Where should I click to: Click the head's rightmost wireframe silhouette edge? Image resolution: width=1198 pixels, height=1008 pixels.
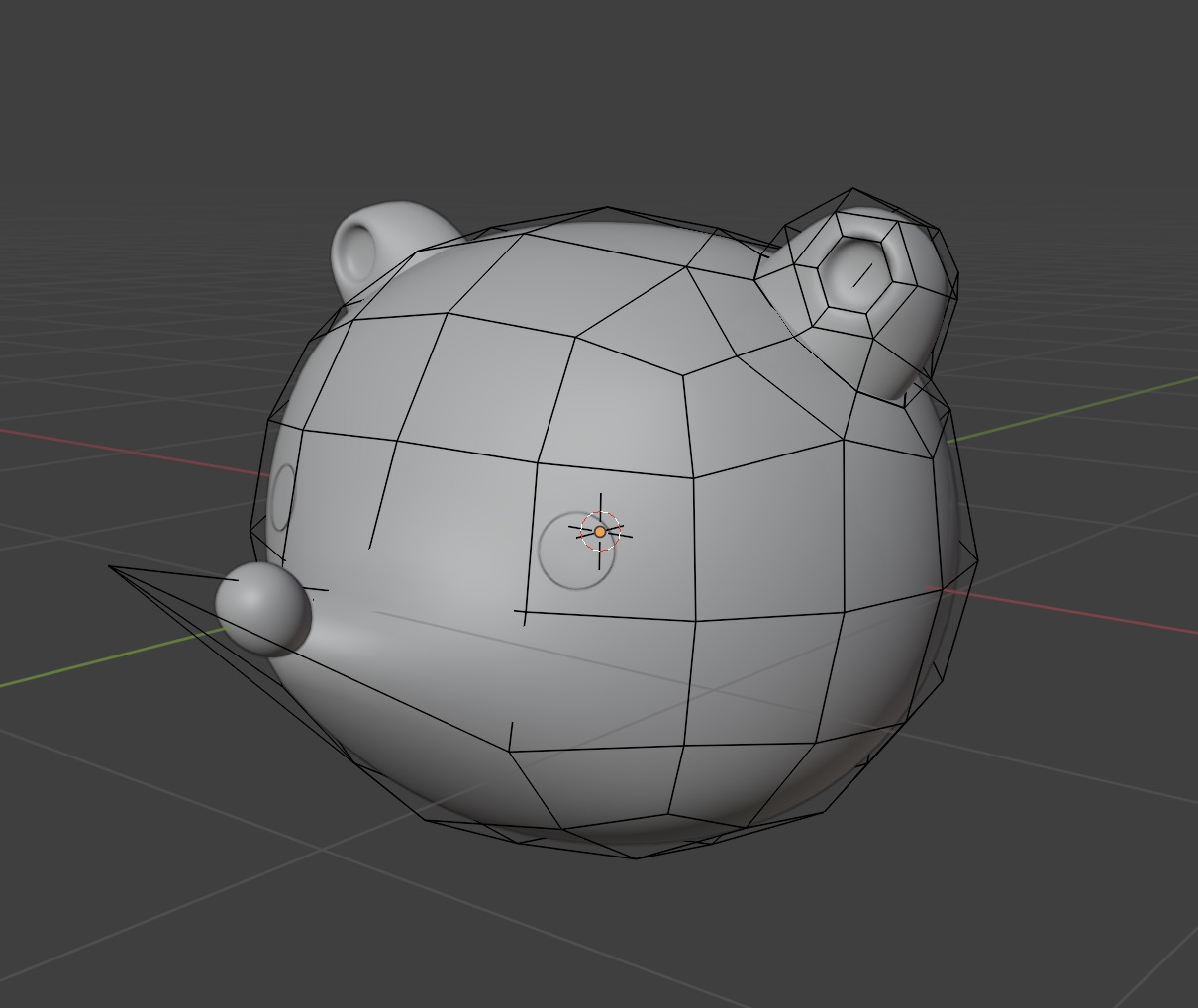click(977, 564)
